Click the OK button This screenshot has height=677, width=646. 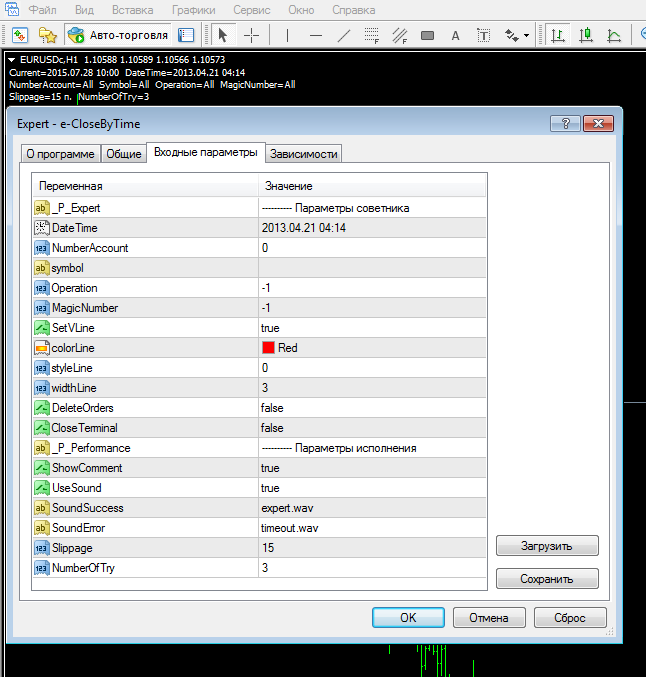408,617
